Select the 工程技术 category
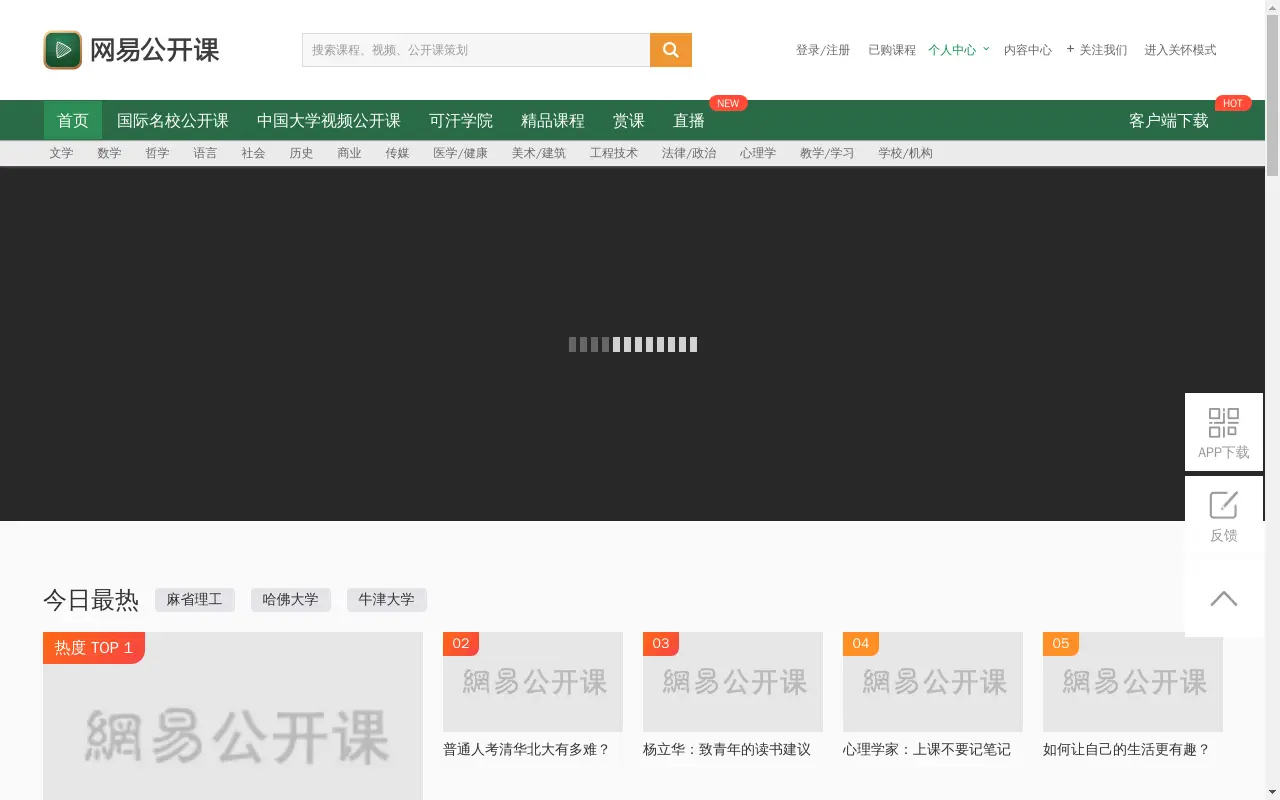The height and width of the screenshot is (800, 1280). pyautogui.click(x=613, y=153)
